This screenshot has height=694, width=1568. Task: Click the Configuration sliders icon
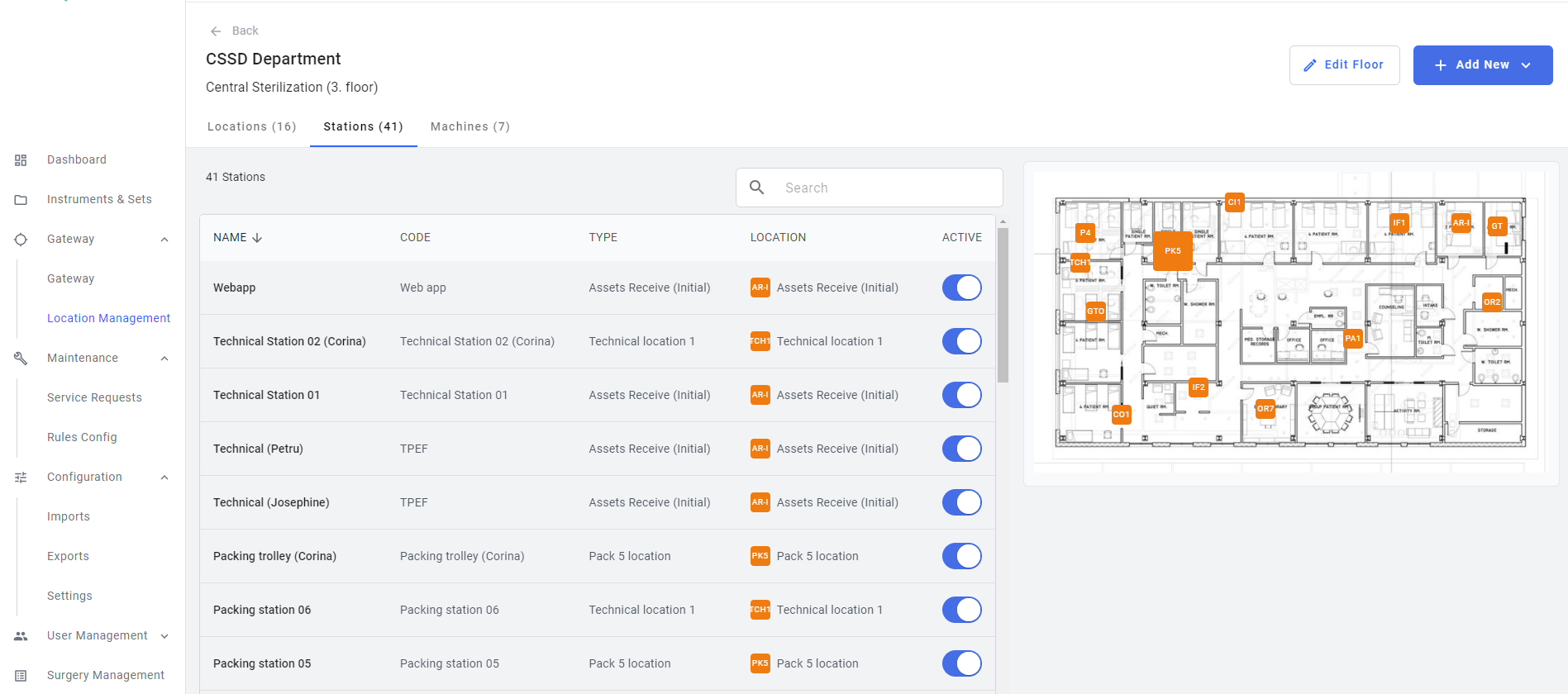(x=21, y=478)
